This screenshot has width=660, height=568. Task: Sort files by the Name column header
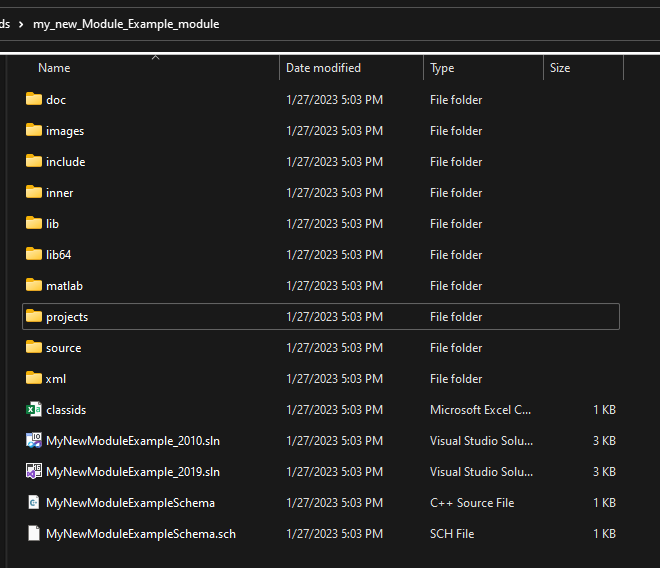click(x=54, y=68)
